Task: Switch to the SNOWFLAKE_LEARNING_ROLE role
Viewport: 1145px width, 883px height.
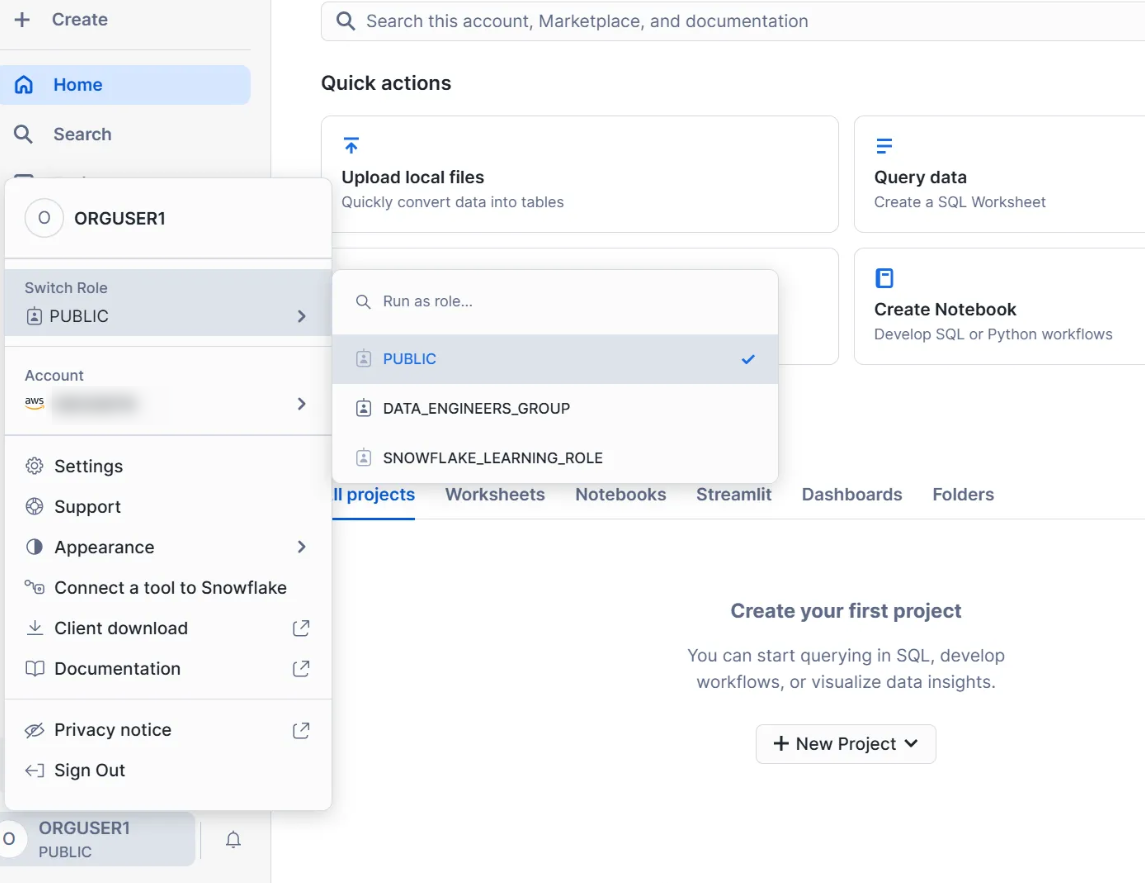Action: tap(555, 458)
